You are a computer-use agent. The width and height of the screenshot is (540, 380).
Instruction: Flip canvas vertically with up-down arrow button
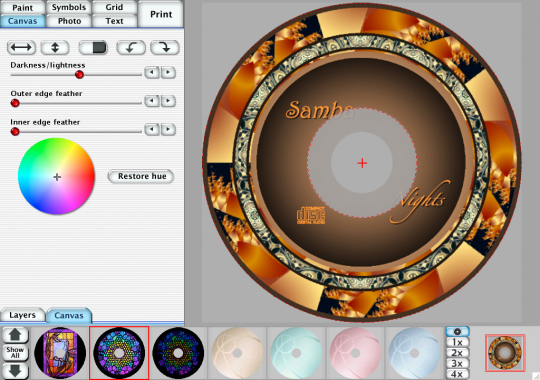pos(55,48)
